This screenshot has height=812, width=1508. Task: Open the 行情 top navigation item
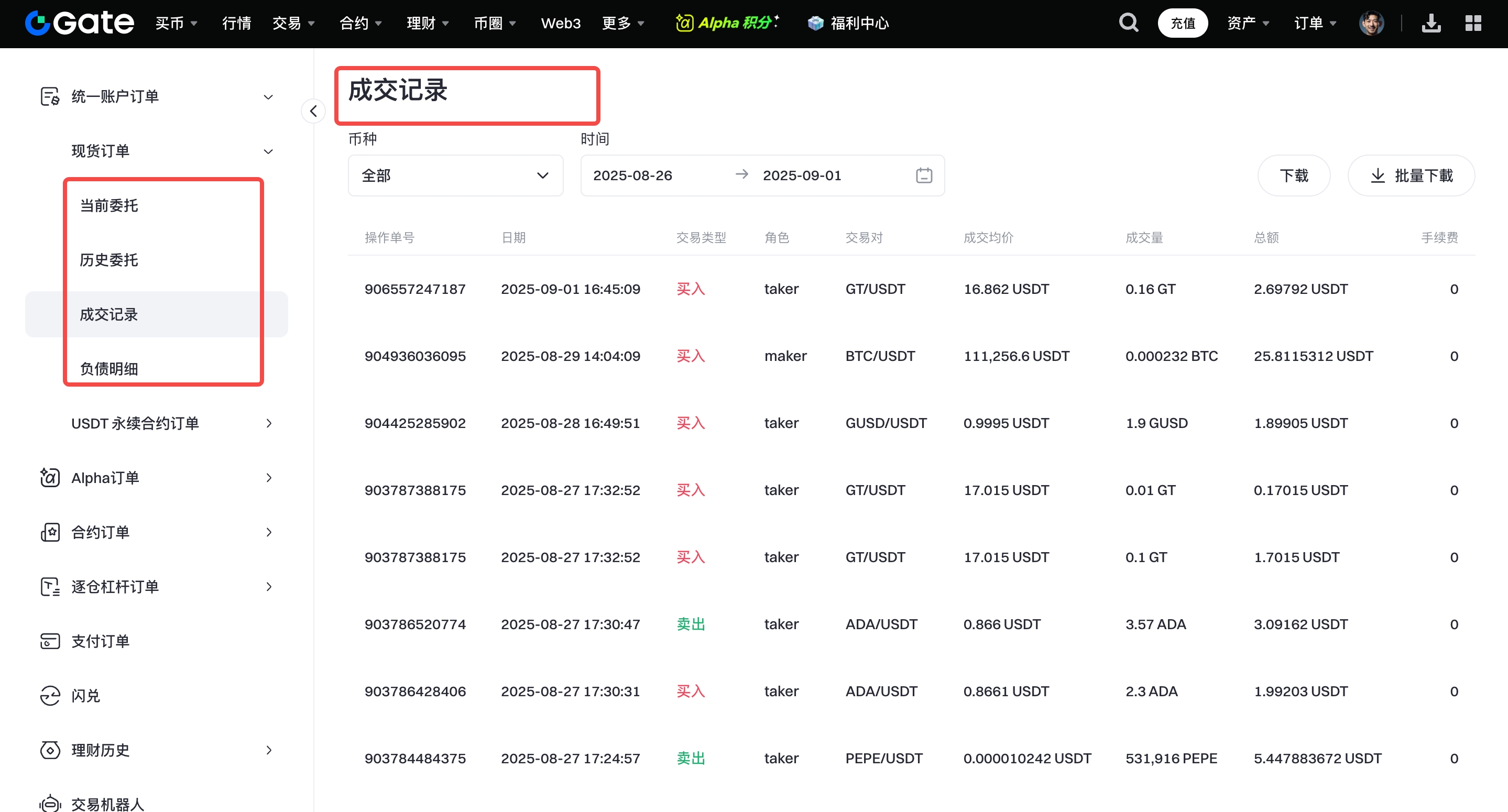(236, 23)
